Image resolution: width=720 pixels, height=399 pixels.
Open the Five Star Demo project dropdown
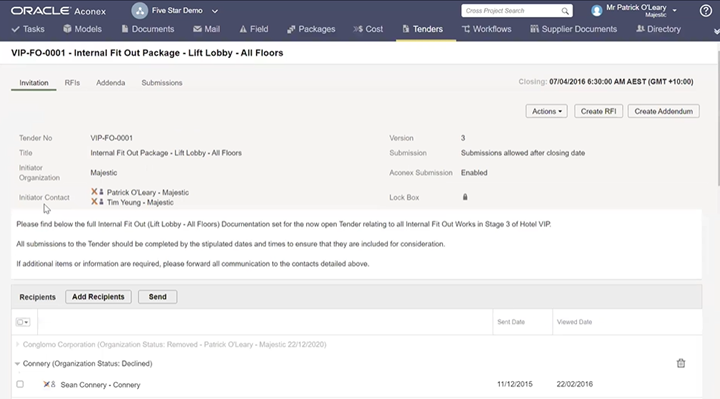tap(214, 11)
